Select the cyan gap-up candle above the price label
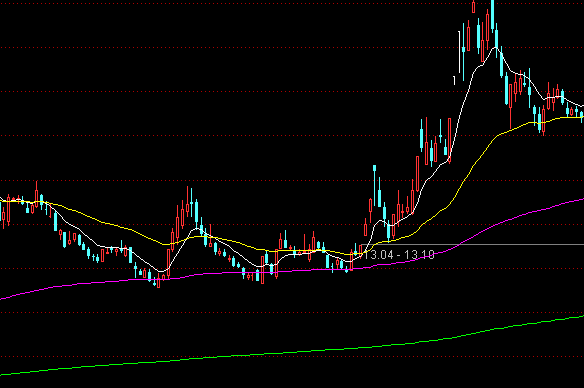 [375, 186]
